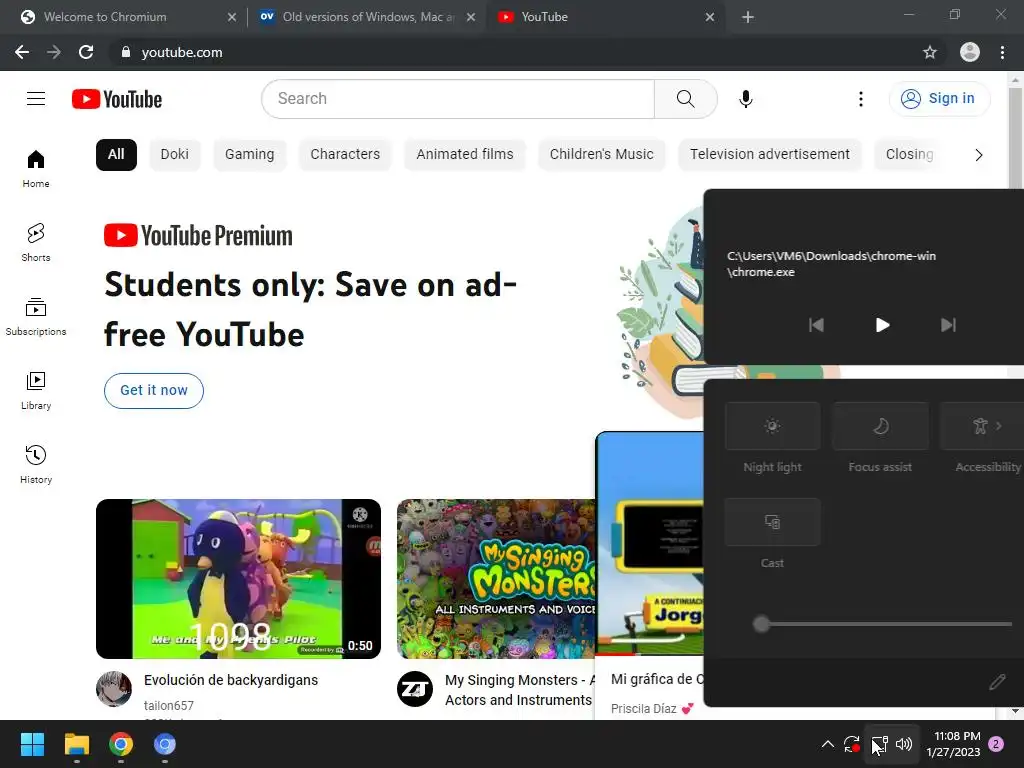Edit quick settings with pencil icon

click(997, 682)
